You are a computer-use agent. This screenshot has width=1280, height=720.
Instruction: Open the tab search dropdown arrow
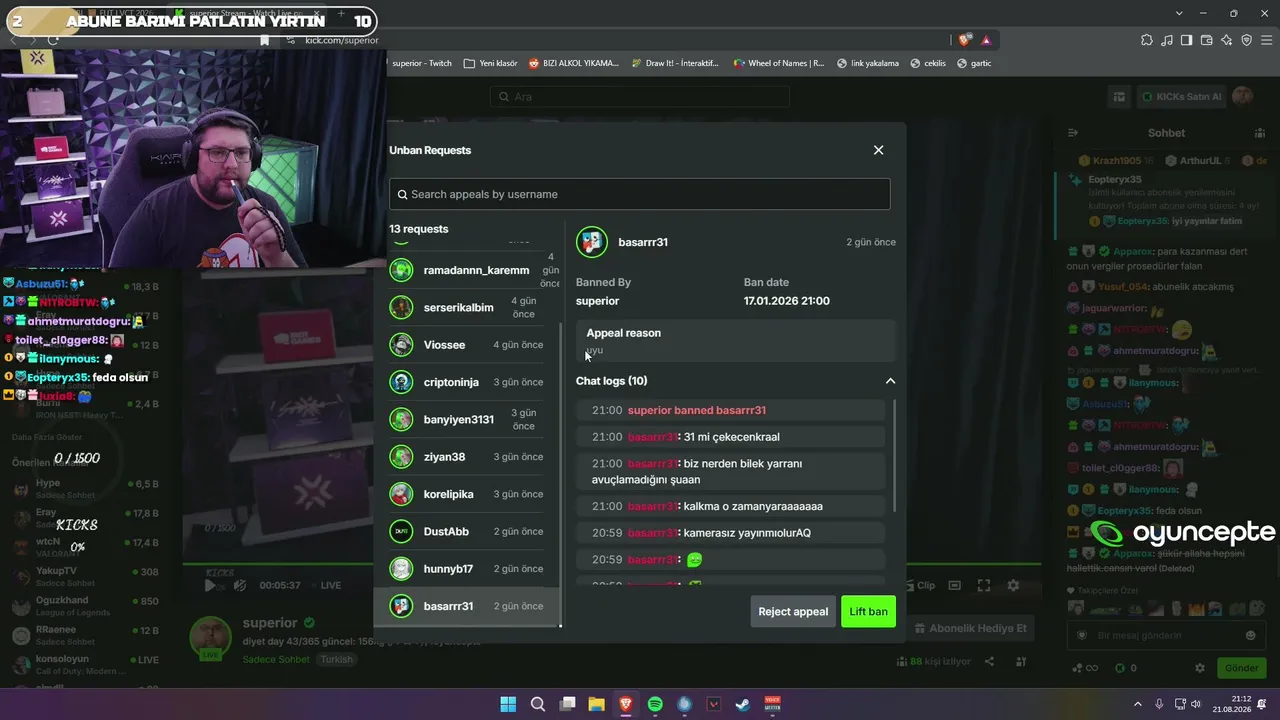pos(1180,13)
